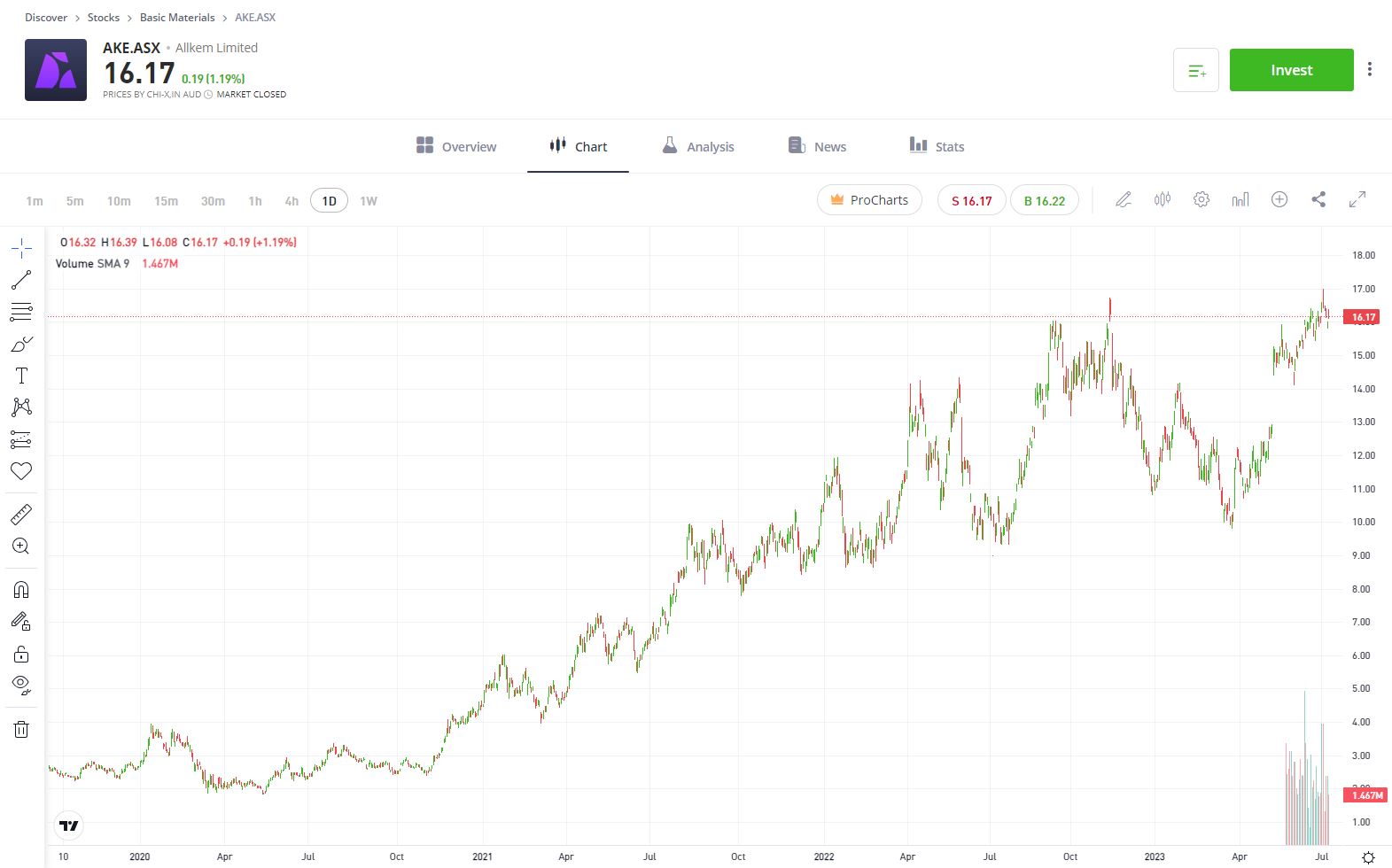This screenshot has width=1392, height=868.
Task: Toggle lock all drawings
Action: [x=21, y=655]
